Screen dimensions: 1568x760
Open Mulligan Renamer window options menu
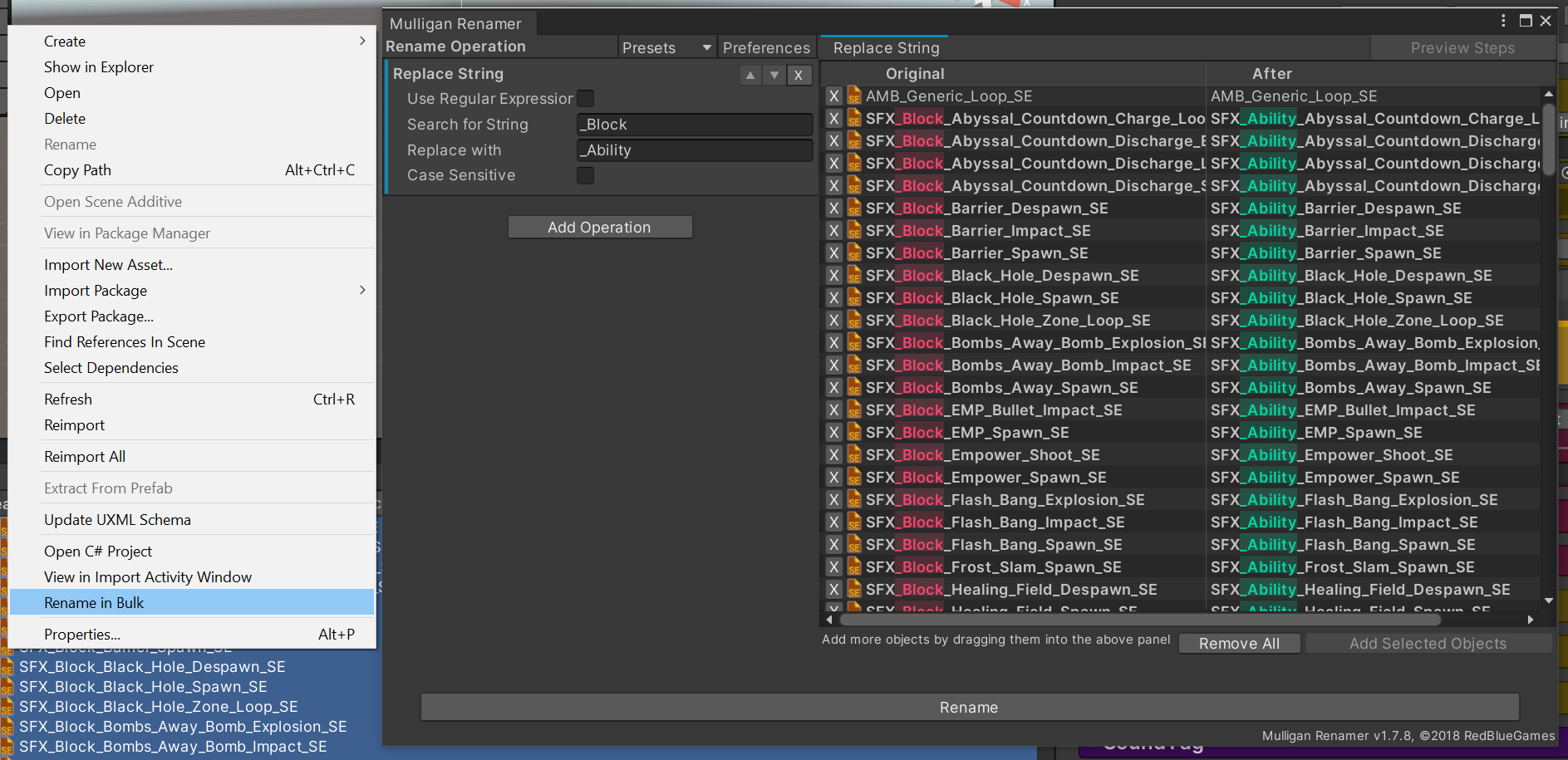(1503, 21)
